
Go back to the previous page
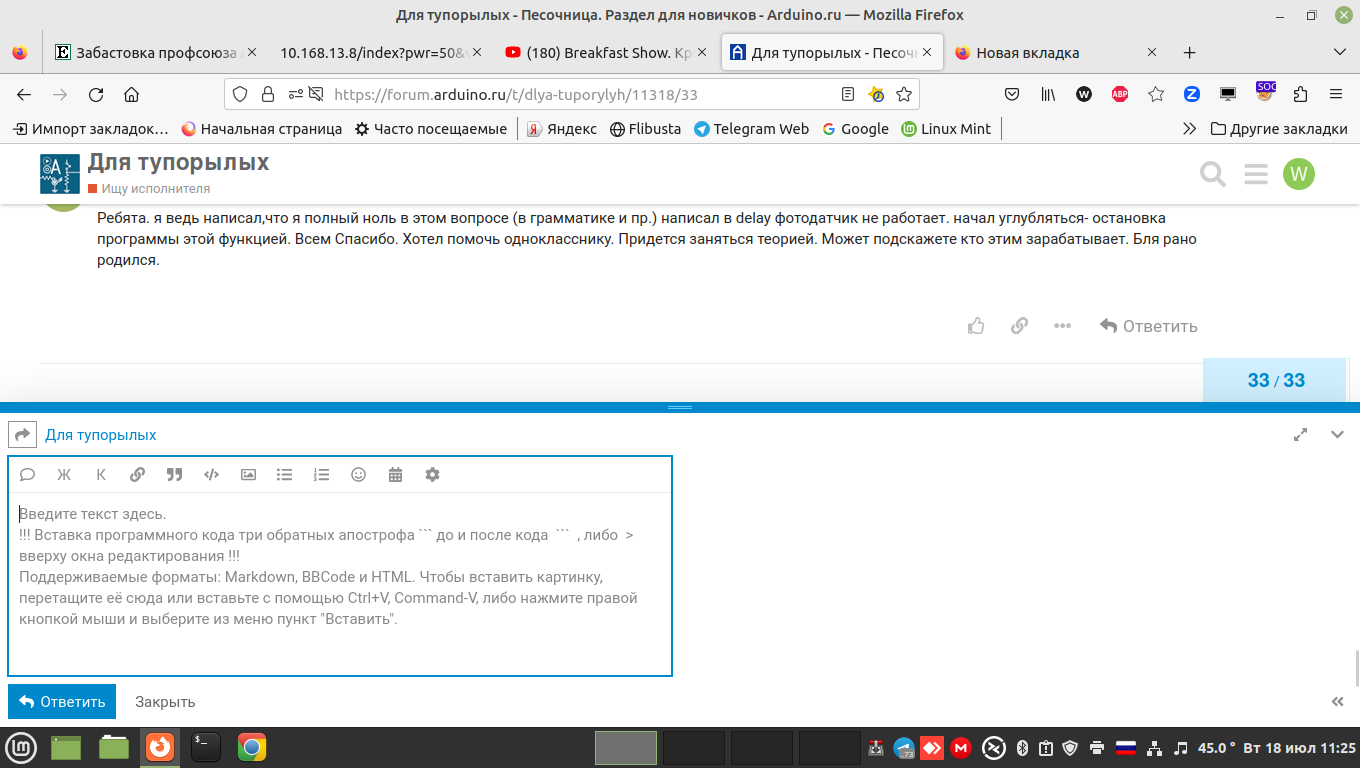(24, 94)
